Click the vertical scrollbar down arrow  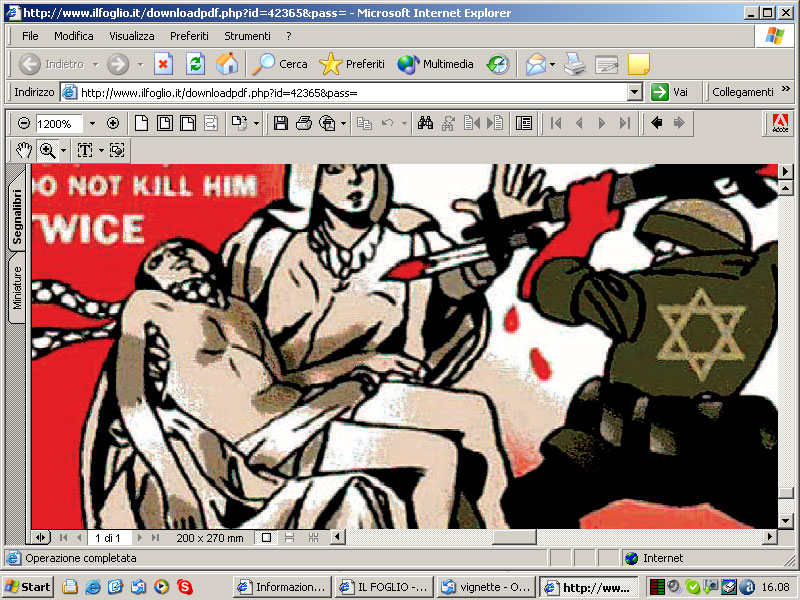pos(785,521)
